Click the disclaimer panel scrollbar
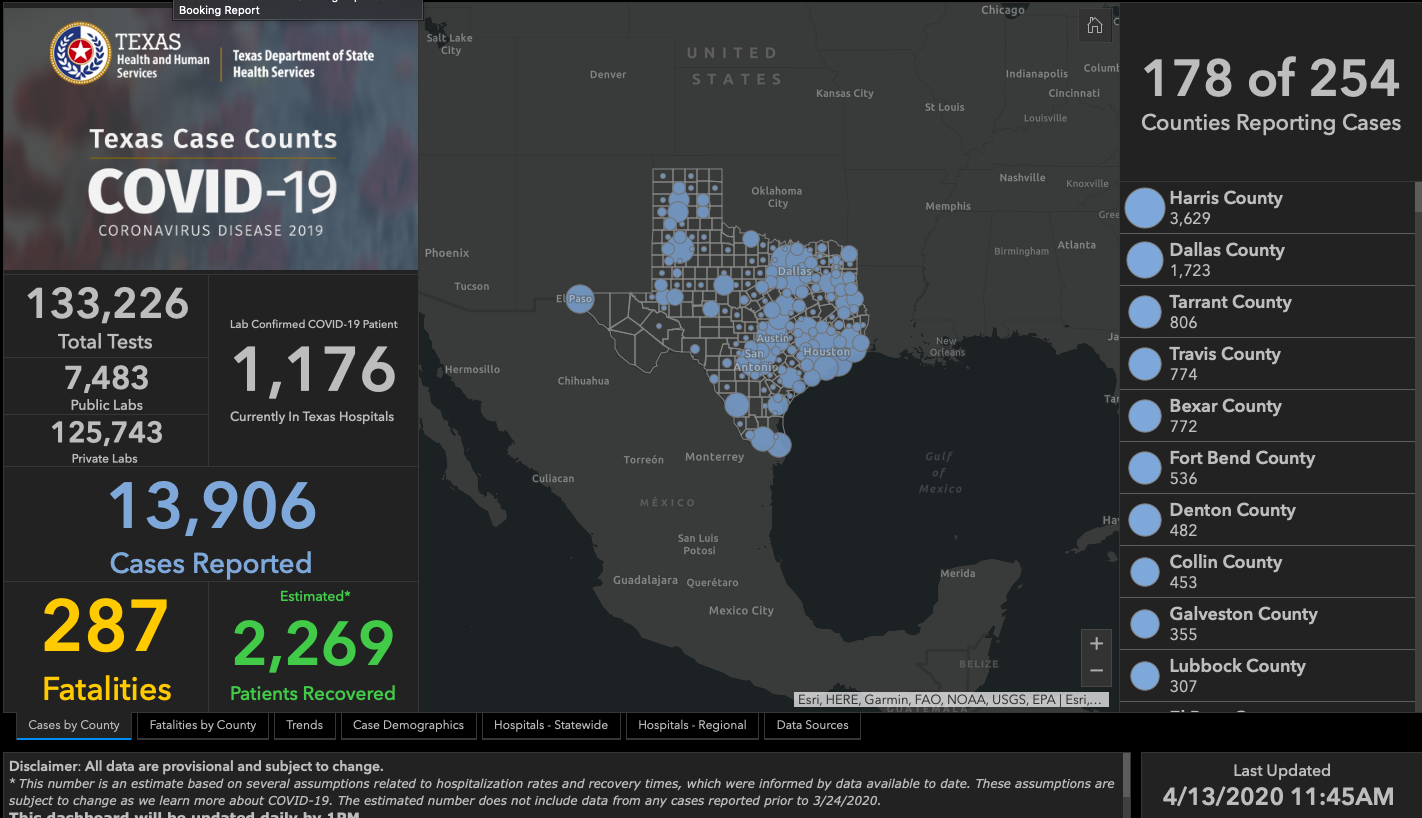 [x=1126, y=785]
